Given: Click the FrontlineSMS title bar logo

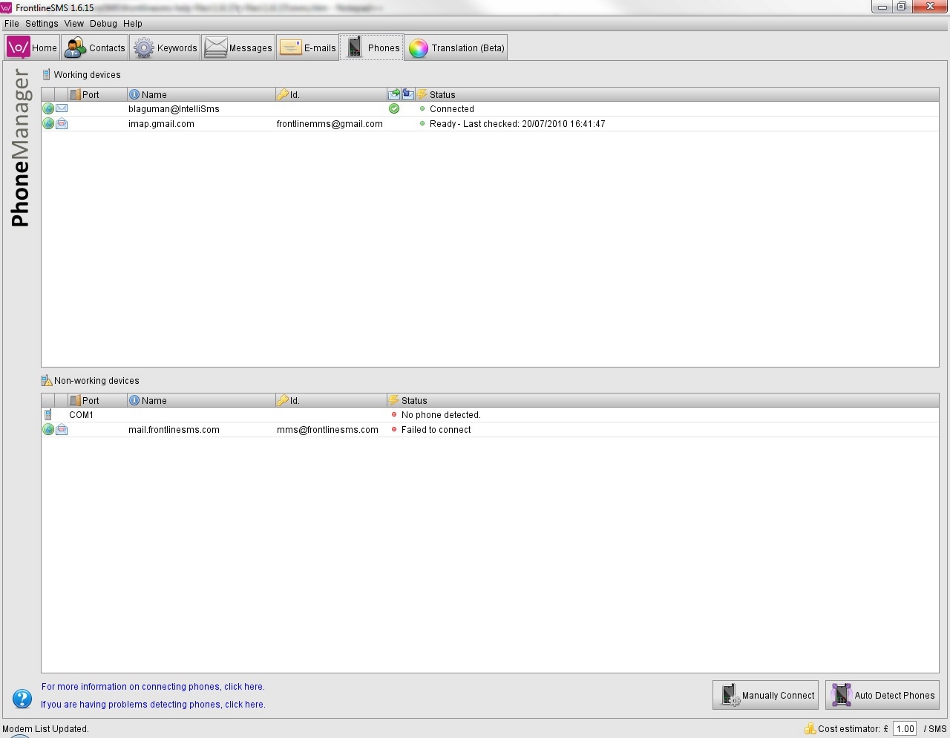Looking at the screenshot, I should [6, 7].
